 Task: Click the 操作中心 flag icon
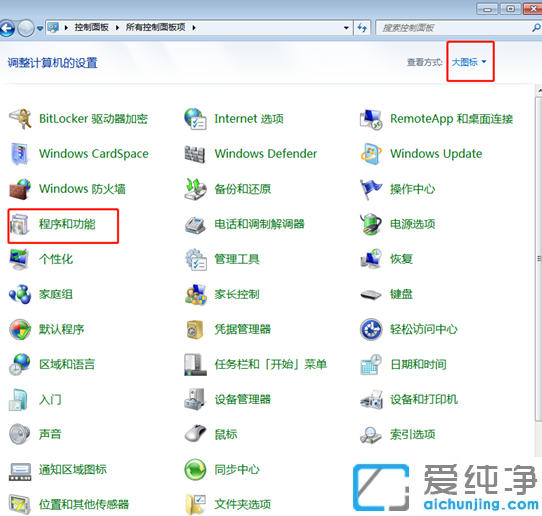coord(371,189)
